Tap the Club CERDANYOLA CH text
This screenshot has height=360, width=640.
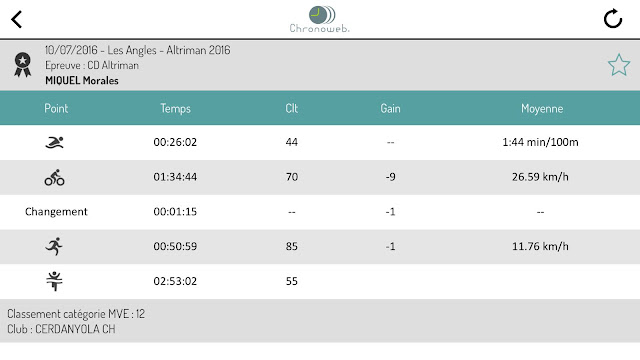tap(61, 329)
